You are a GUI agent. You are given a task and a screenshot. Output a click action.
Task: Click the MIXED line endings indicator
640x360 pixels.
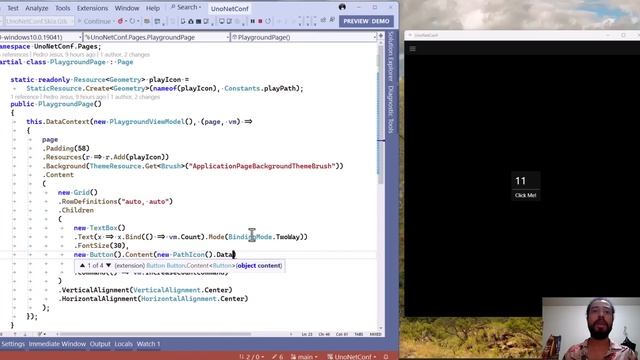coord(376,334)
